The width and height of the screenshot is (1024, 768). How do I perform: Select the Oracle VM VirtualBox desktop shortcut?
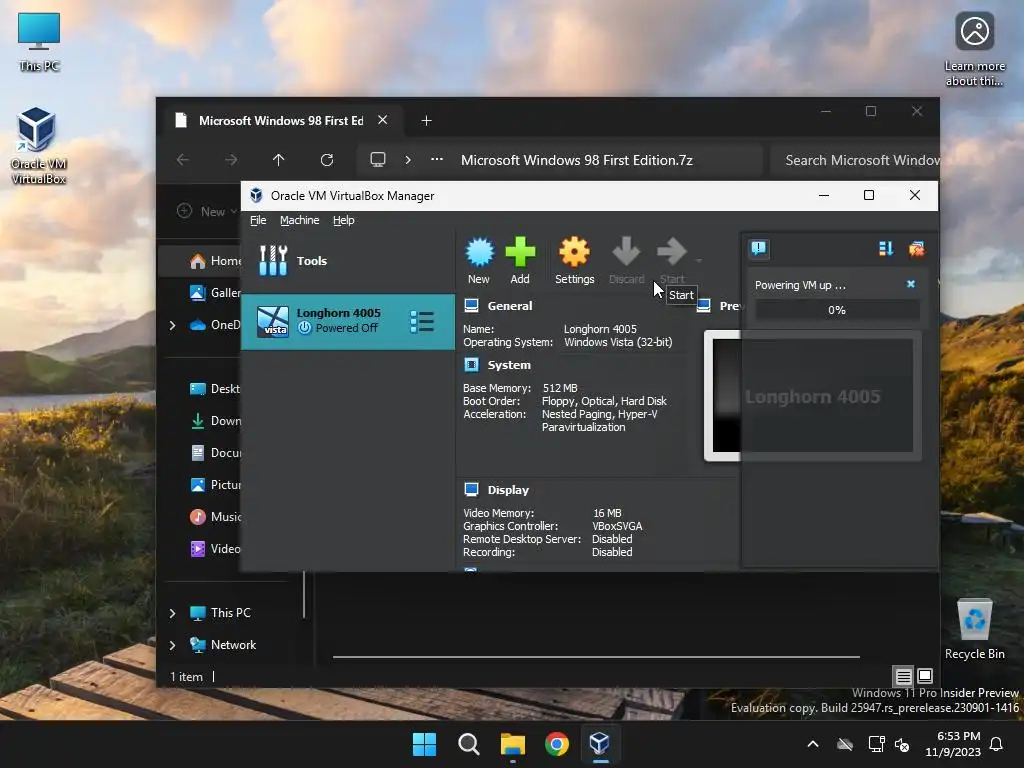coord(38,146)
